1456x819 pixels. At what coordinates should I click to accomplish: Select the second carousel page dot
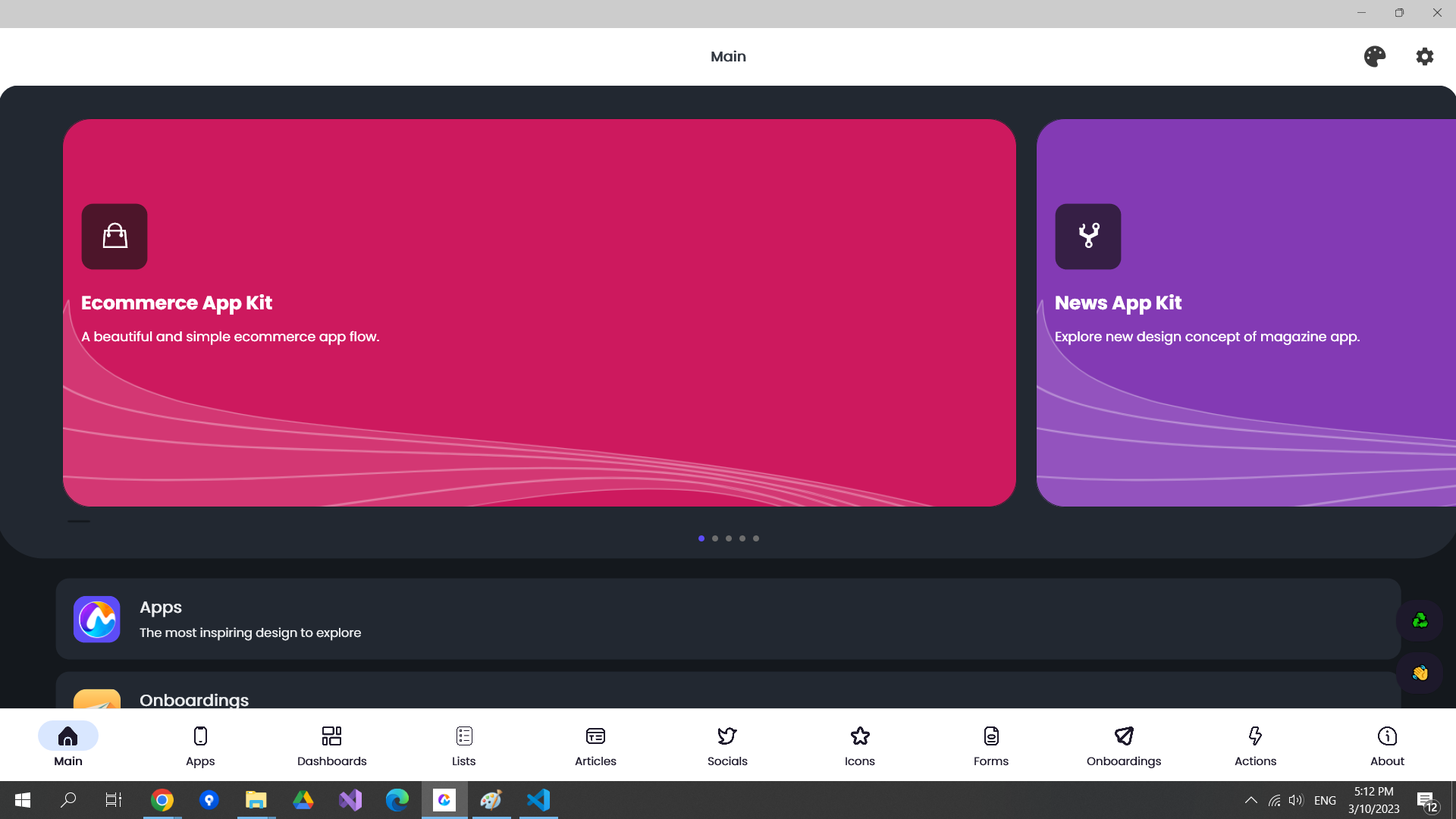coord(715,538)
